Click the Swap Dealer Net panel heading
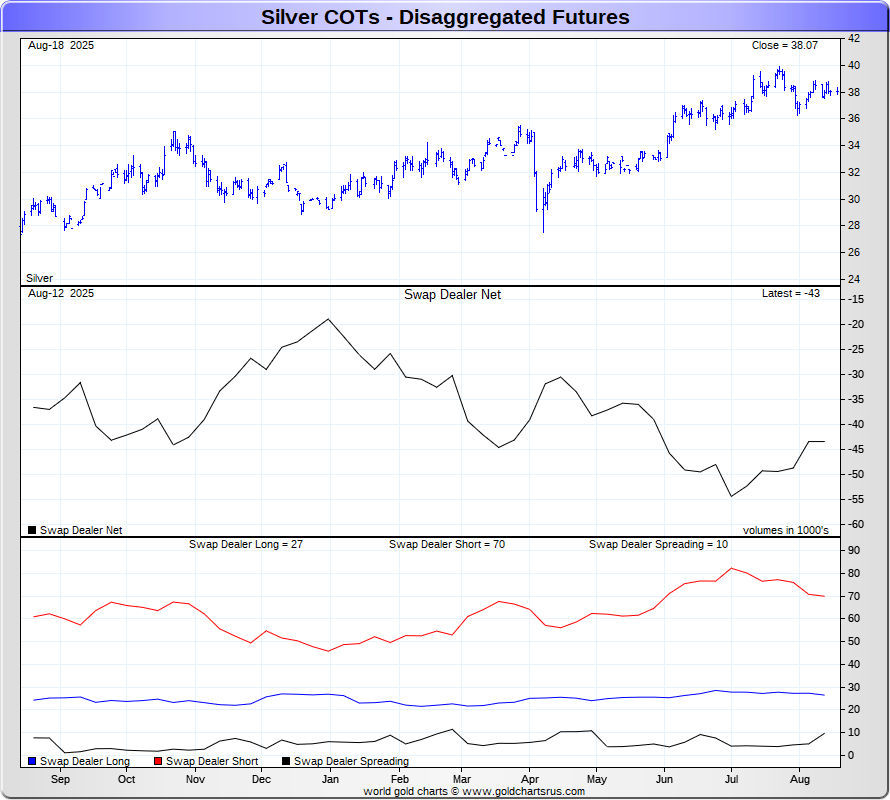This screenshot has height=800, width=890. pyautogui.click(x=452, y=295)
